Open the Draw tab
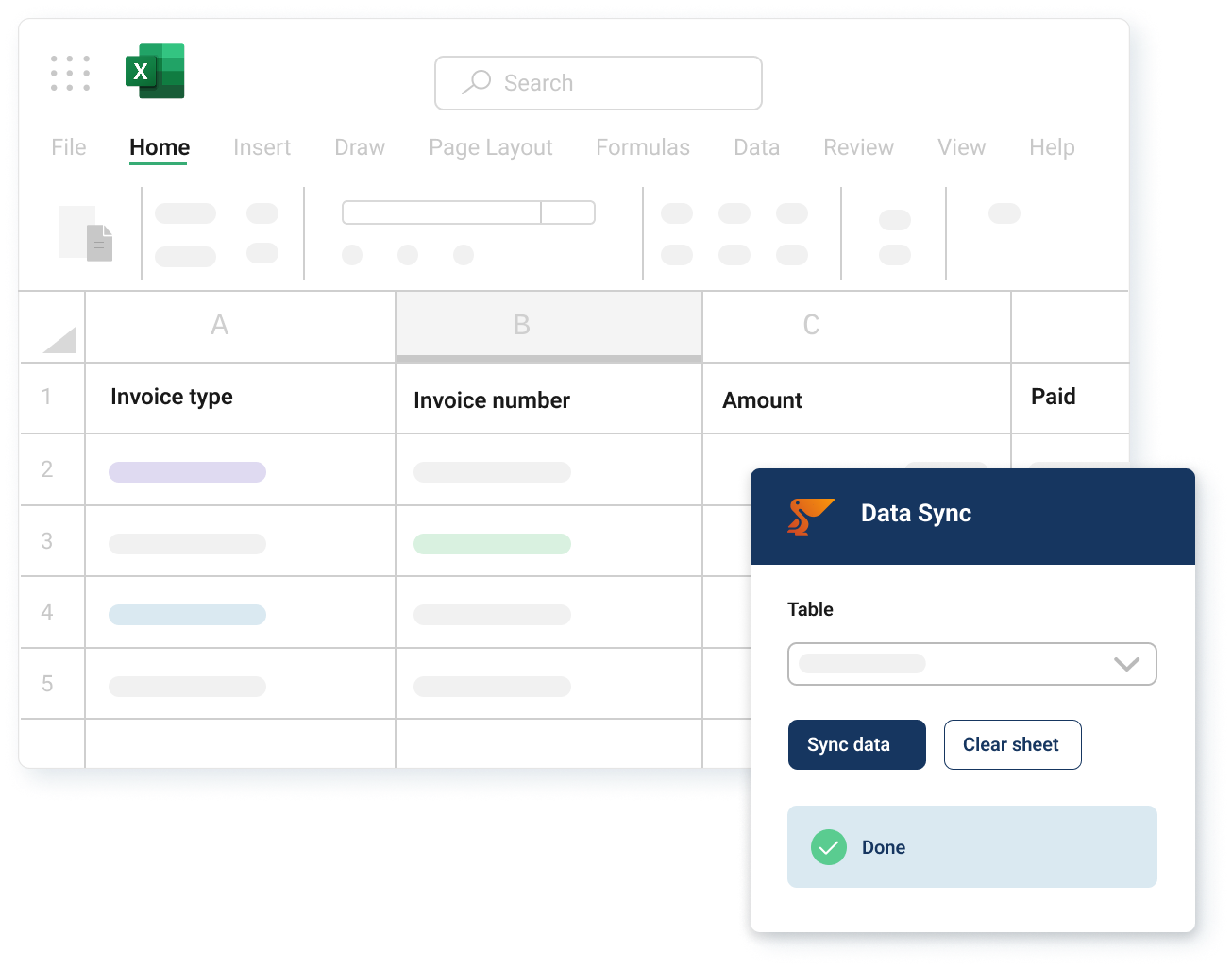Viewport: 1232px width, 969px height. click(360, 147)
